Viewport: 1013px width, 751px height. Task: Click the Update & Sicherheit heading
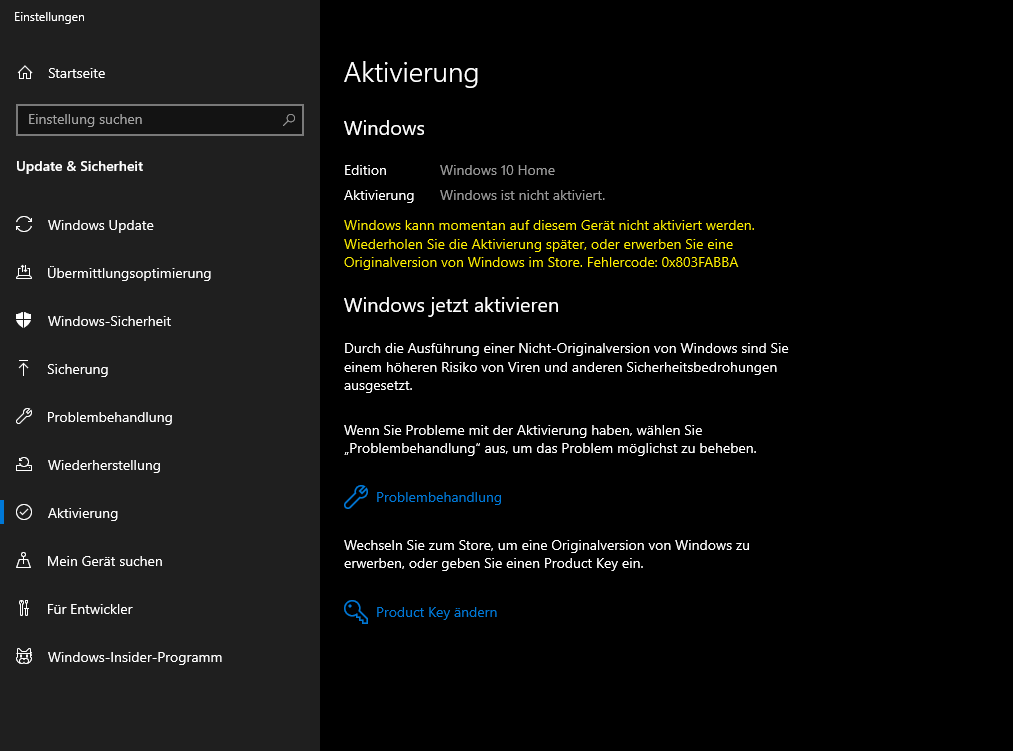pos(79,166)
